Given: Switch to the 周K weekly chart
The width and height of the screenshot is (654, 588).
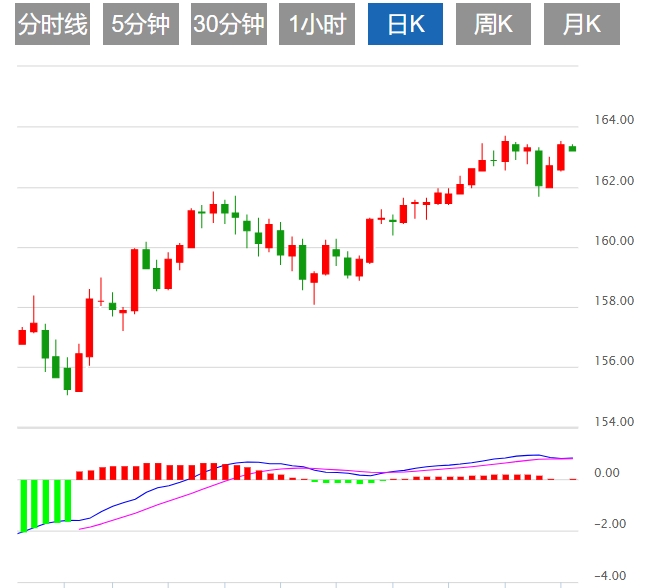Looking at the screenshot, I should tap(493, 25).
